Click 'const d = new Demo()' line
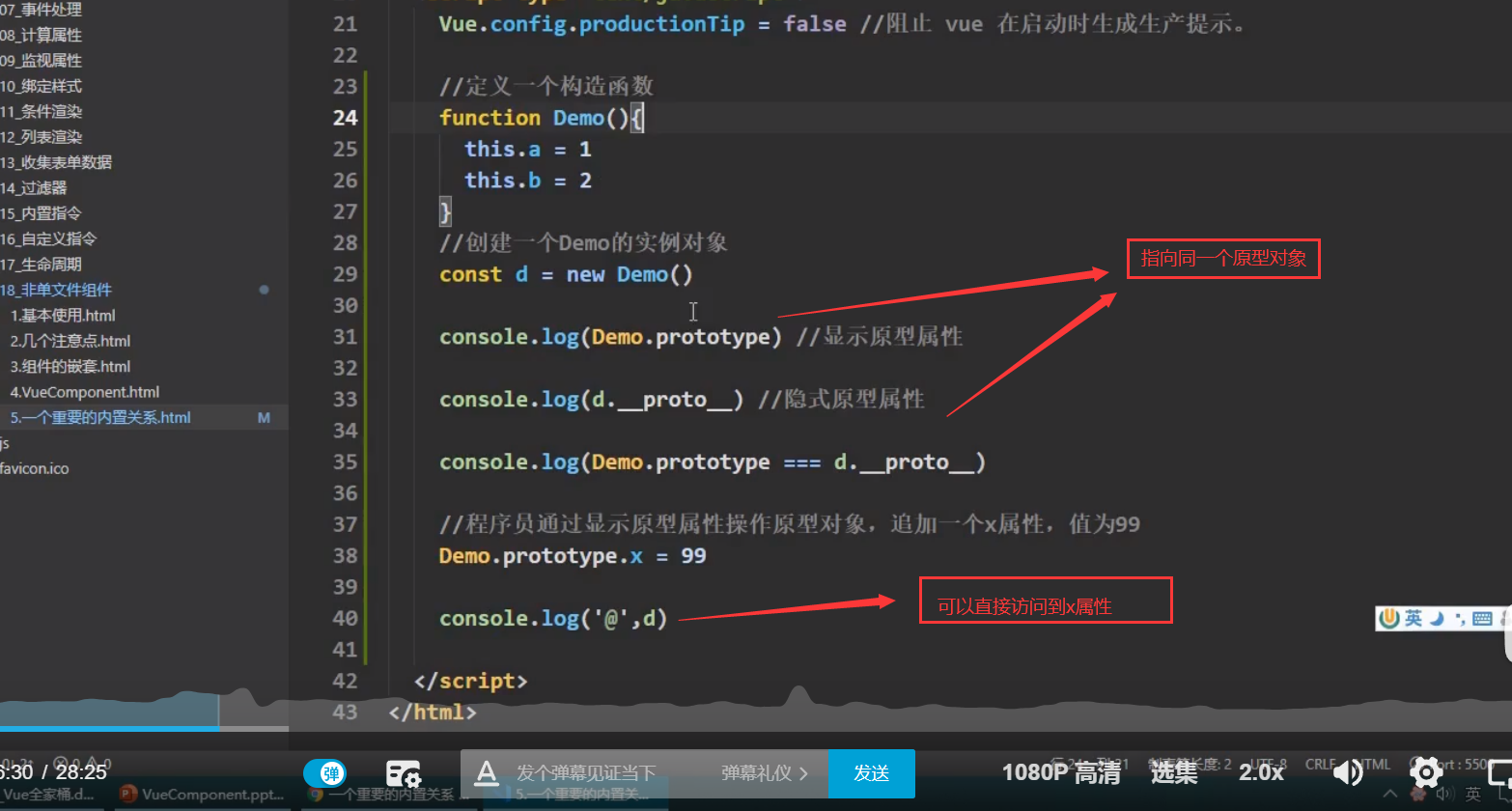 click(x=566, y=274)
